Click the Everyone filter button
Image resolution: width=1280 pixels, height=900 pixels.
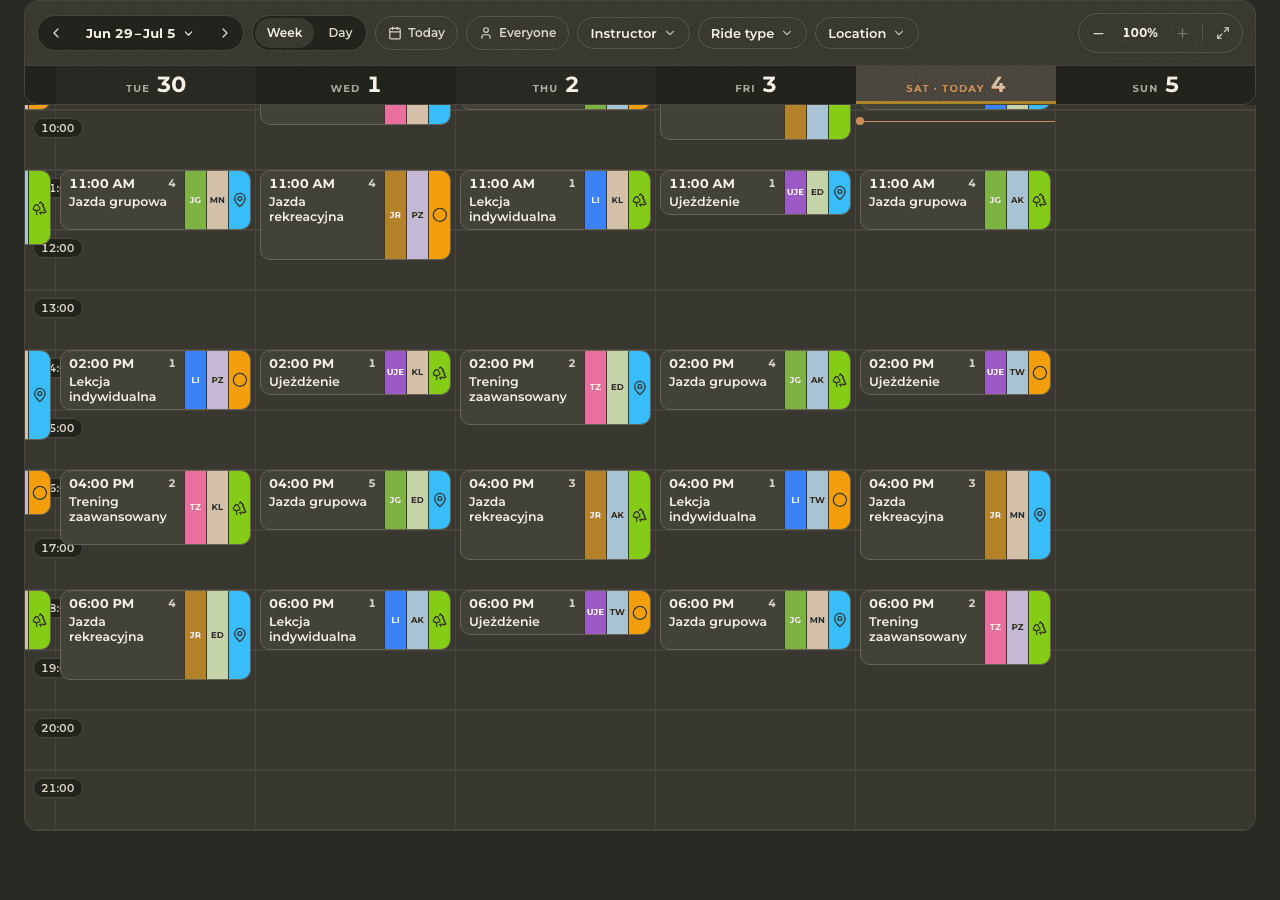[x=517, y=33]
